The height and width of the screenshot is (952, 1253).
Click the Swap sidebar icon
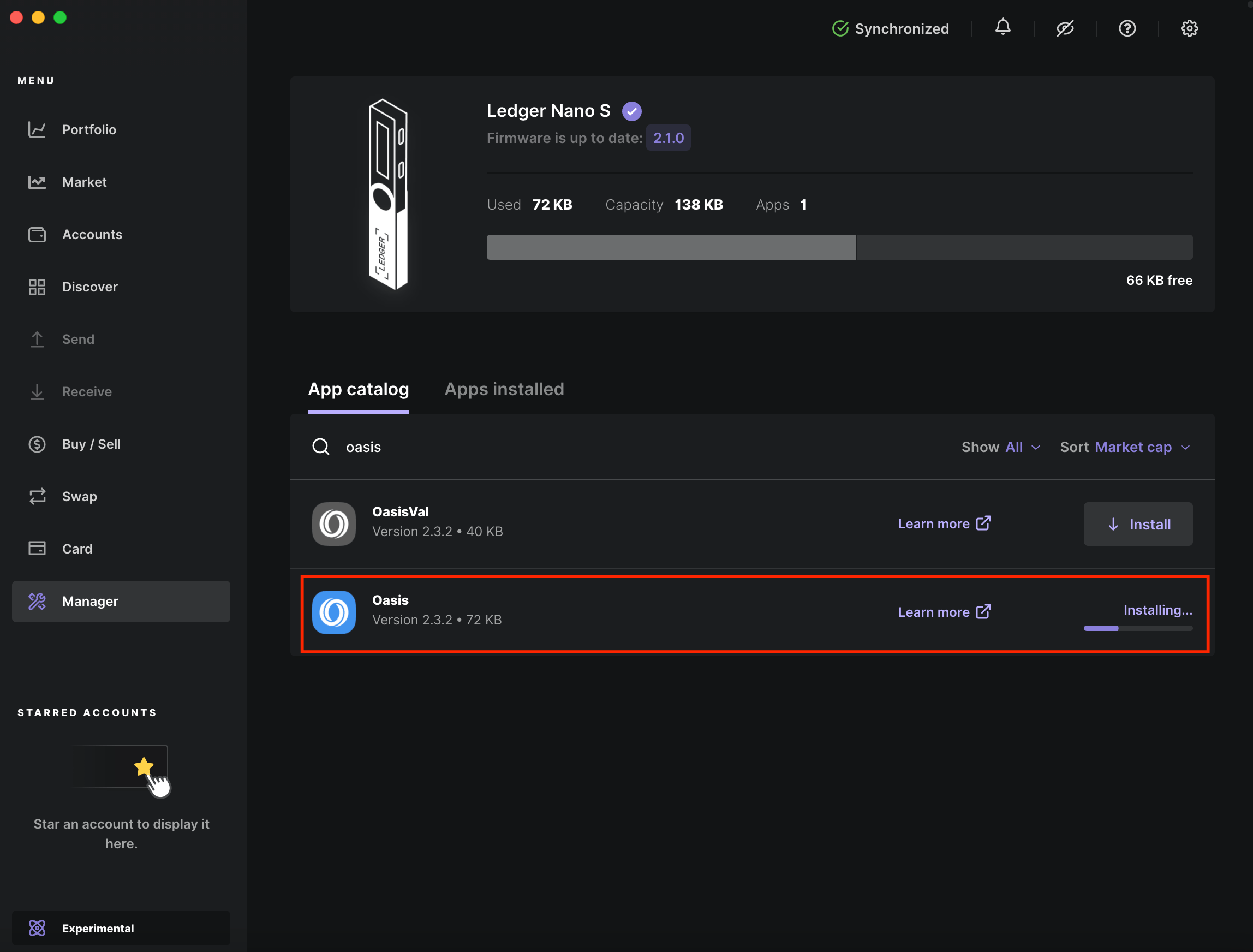click(x=37, y=495)
